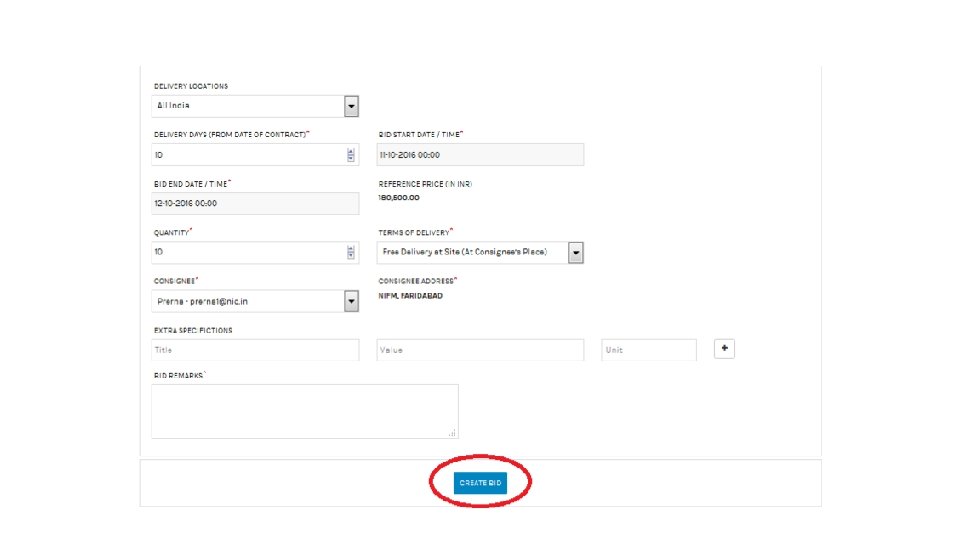
Task: Select the Bid Start Date / Time field
Action: 480,155
